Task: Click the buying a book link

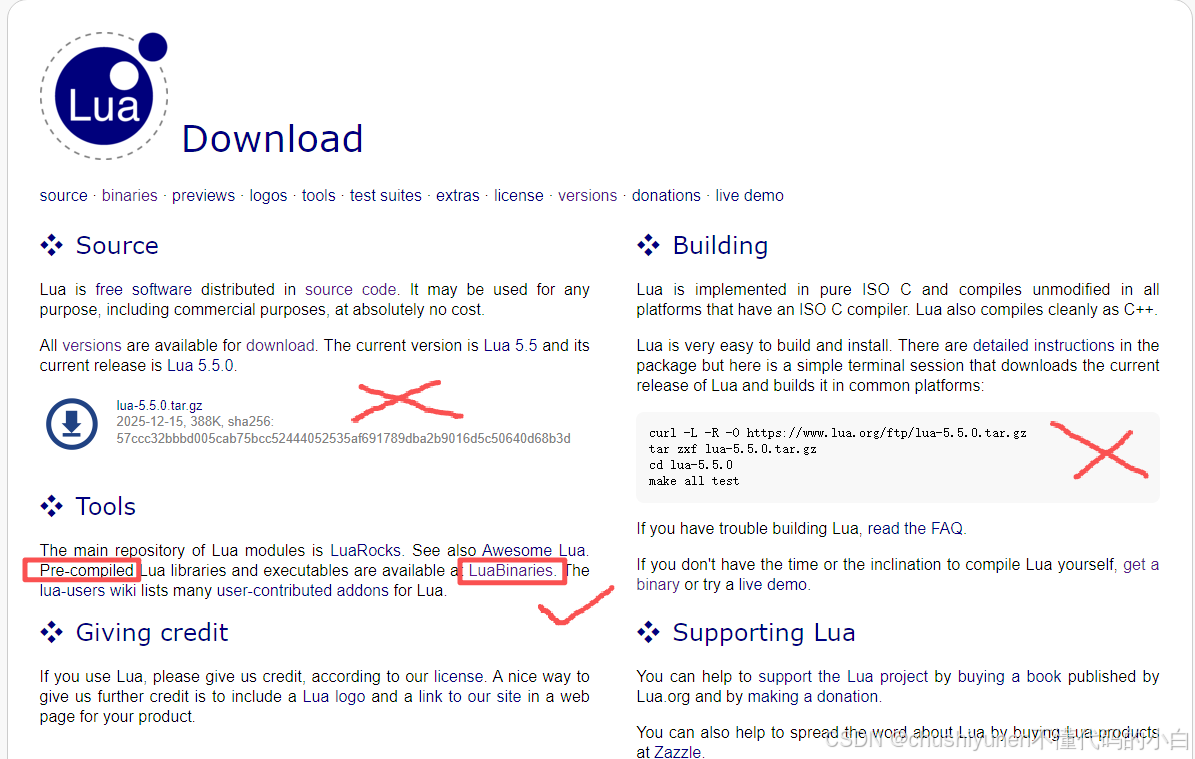Action: tap(1010, 677)
